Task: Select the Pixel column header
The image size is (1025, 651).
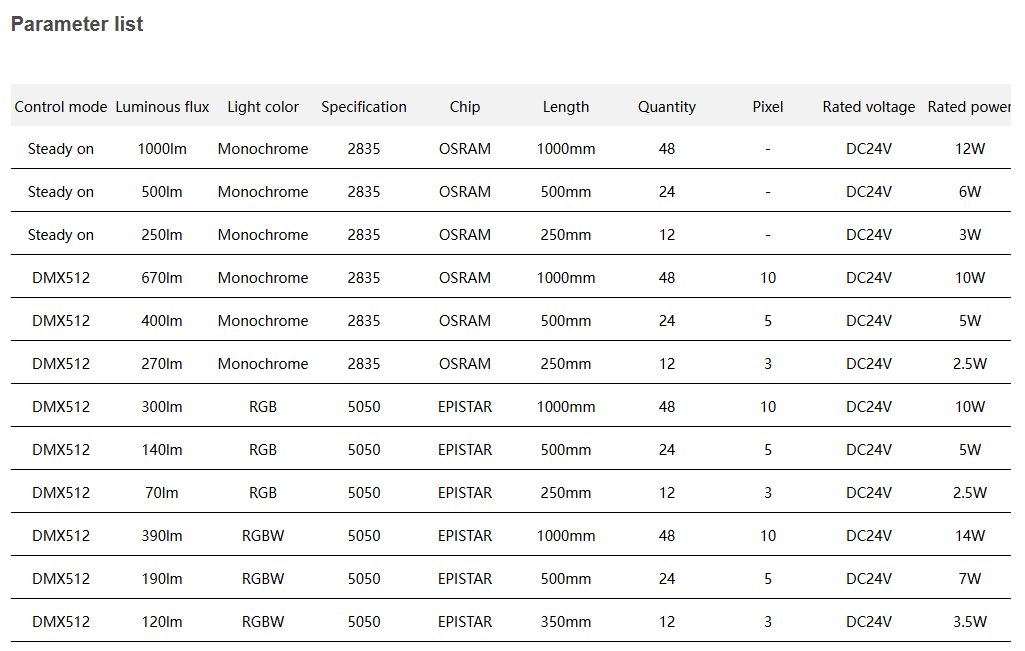Action: pyautogui.click(x=768, y=107)
